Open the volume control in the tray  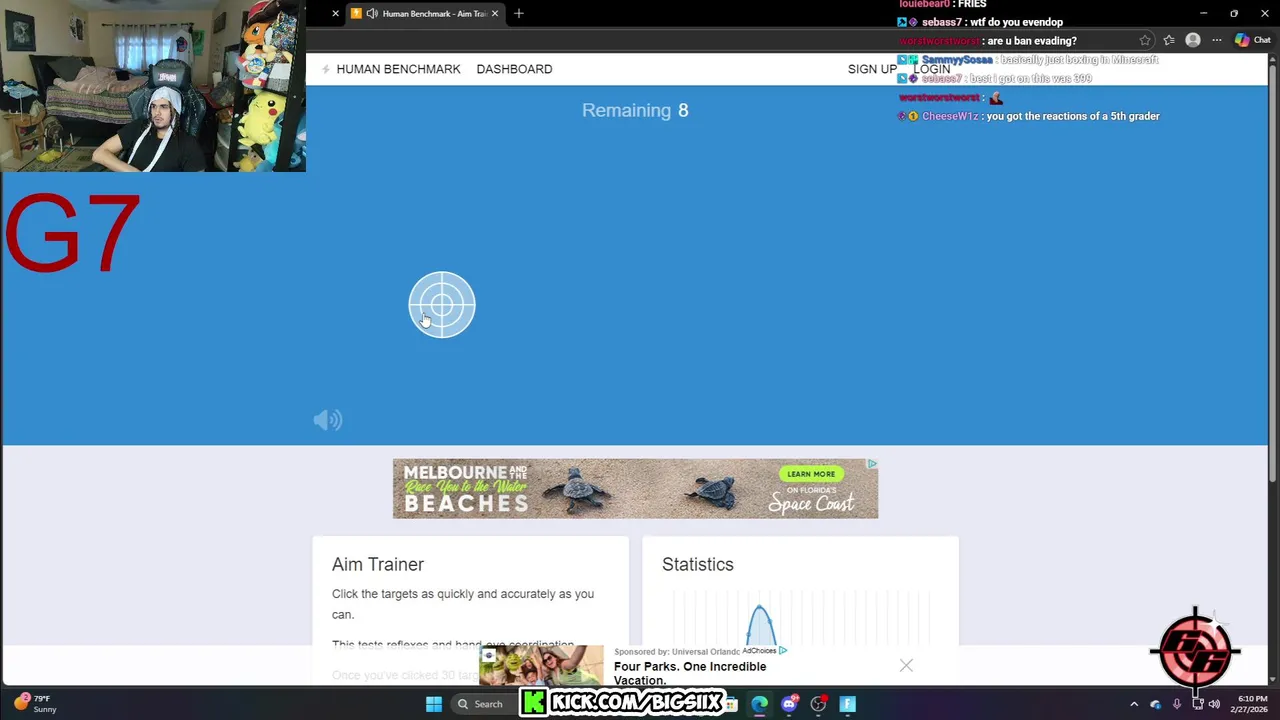pyautogui.click(x=1214, y=704)
